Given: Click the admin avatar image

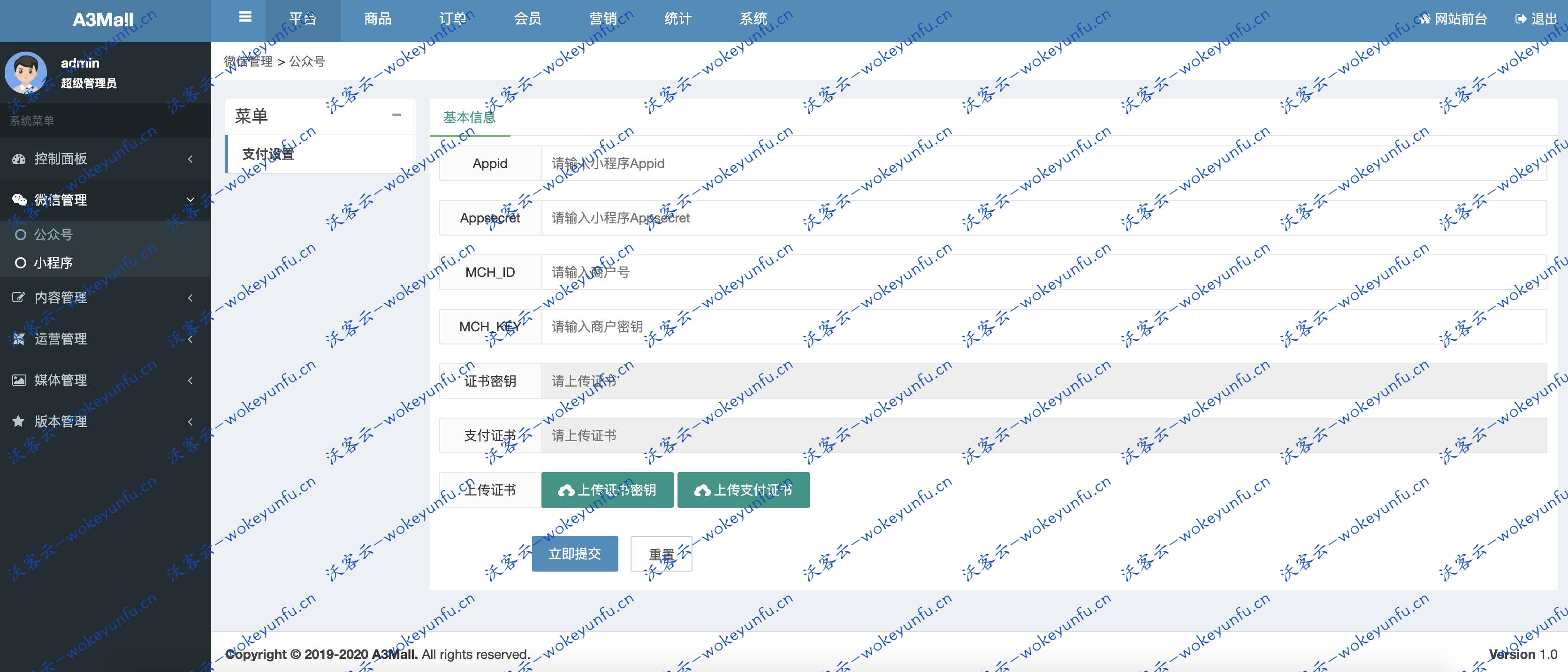Looking at the screenshot, I should pos(25,72).
